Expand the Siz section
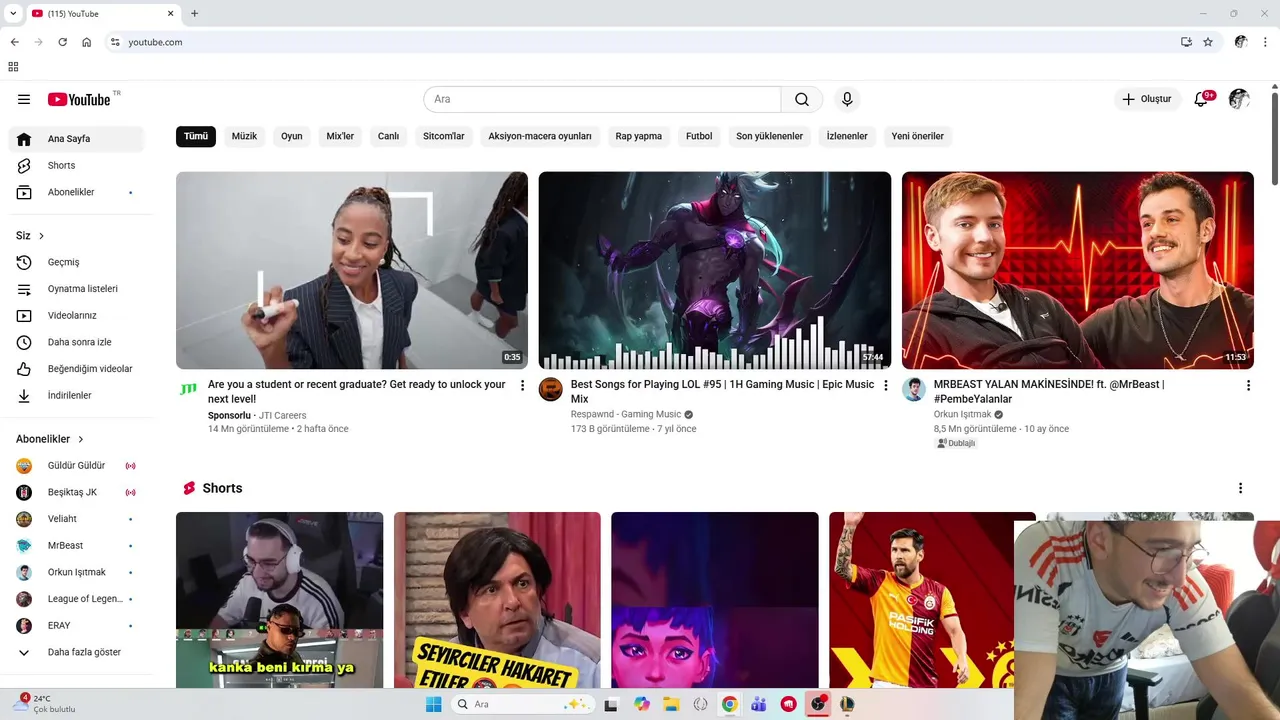Image resolution: width=1280 pixels, height=720 pixels. click(31, 236)
